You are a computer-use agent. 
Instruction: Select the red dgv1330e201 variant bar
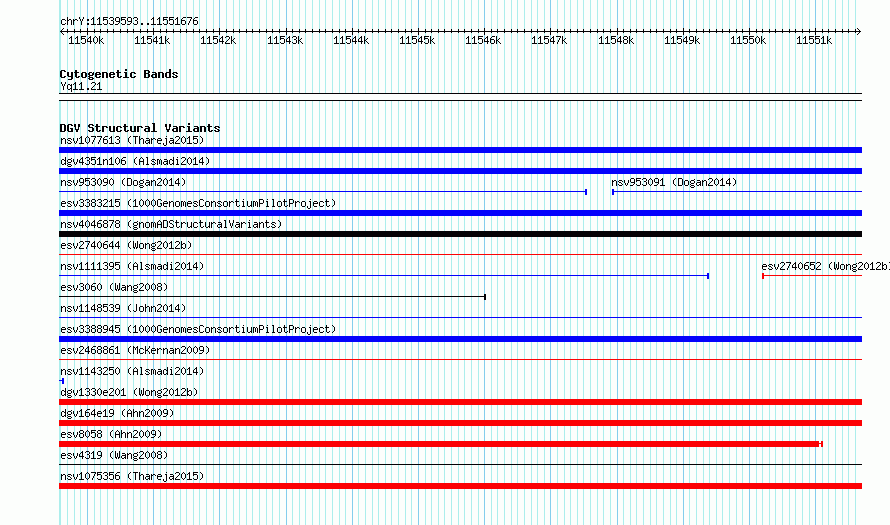tap(460, 402)
